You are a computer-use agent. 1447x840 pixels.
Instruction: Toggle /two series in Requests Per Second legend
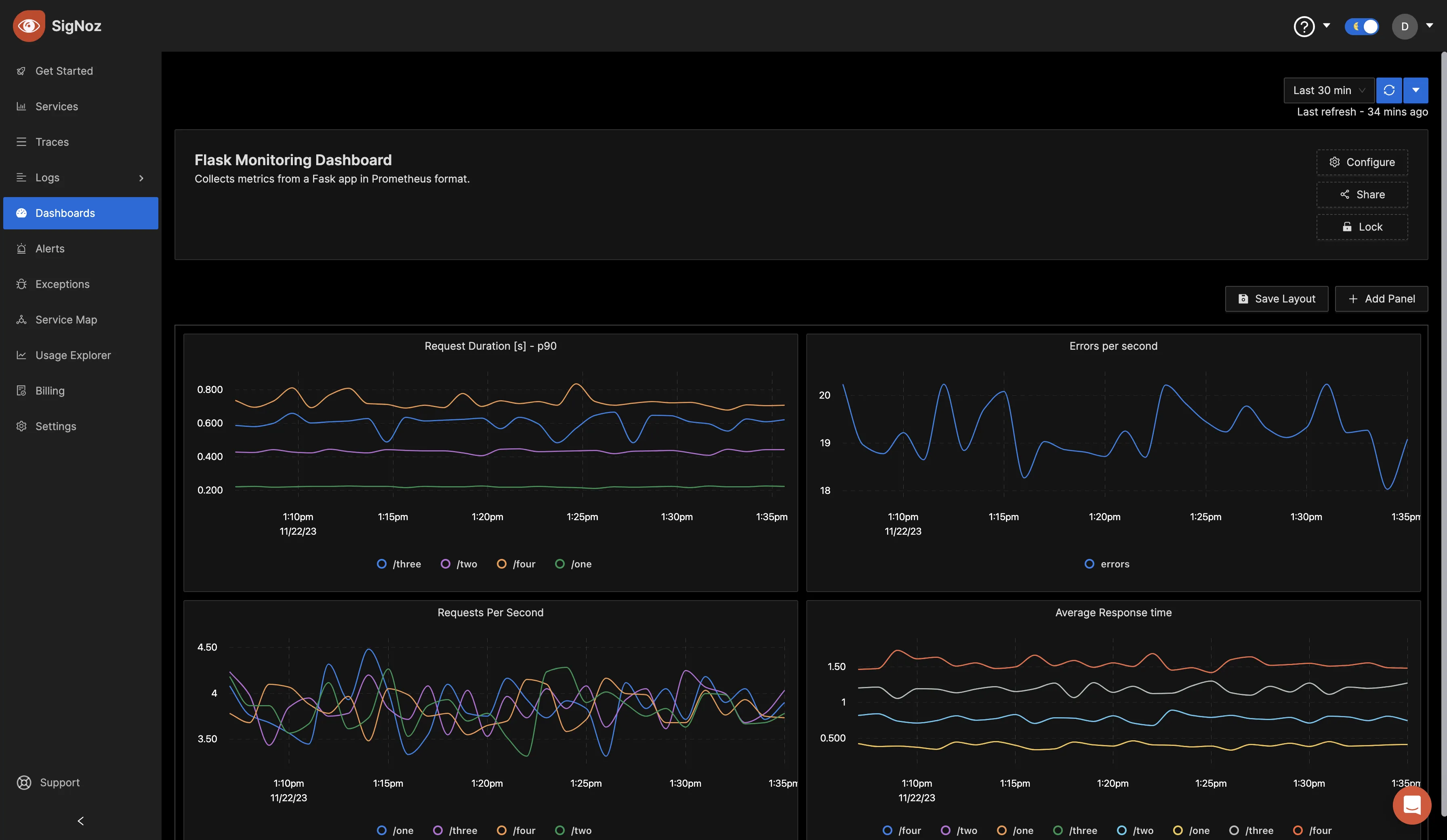574,830
